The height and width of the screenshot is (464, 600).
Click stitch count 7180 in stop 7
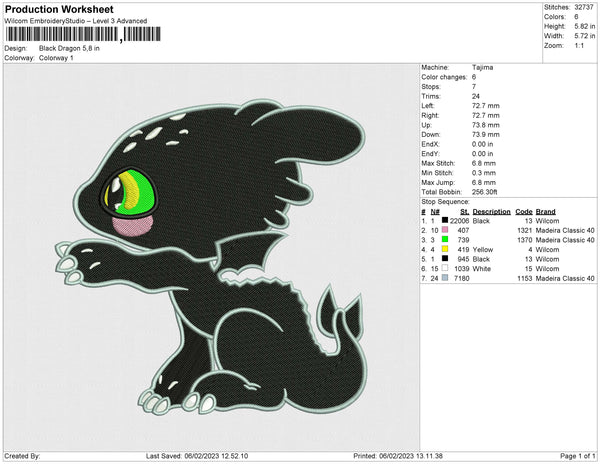461,278
